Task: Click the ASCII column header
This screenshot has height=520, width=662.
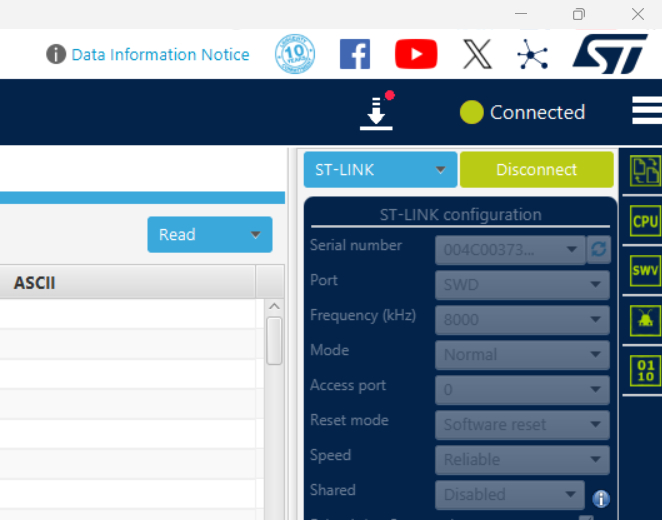Action: click(x=128, y=282)
